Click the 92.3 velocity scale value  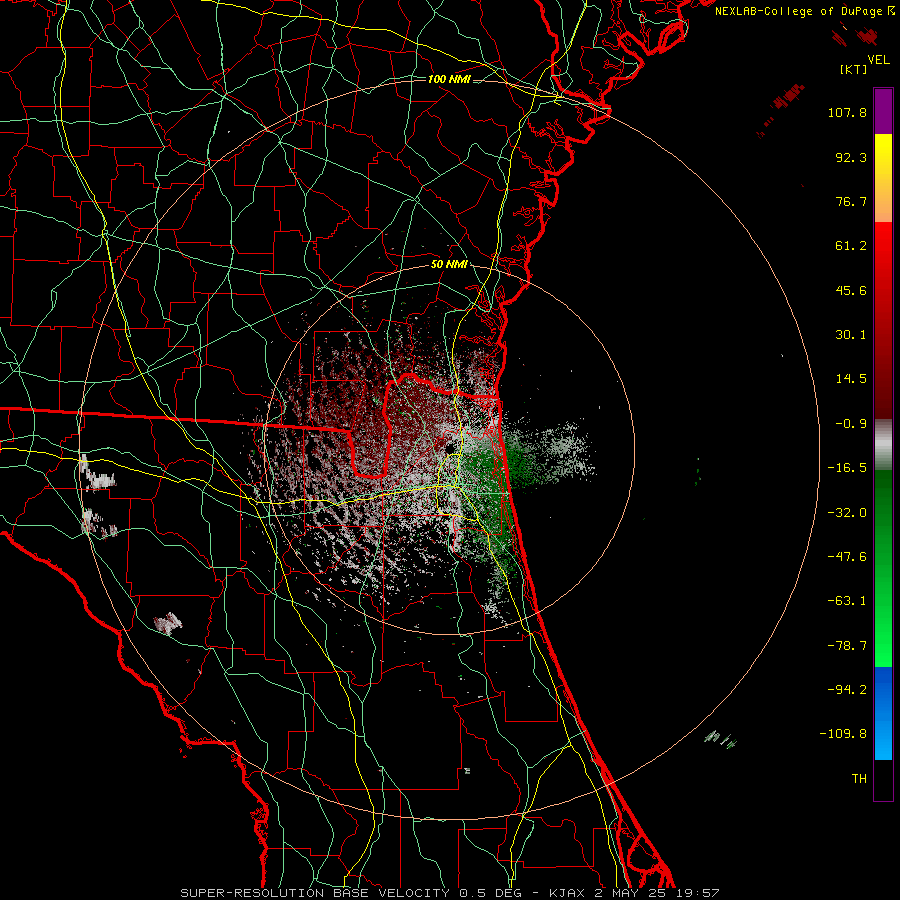coord(851,157)
